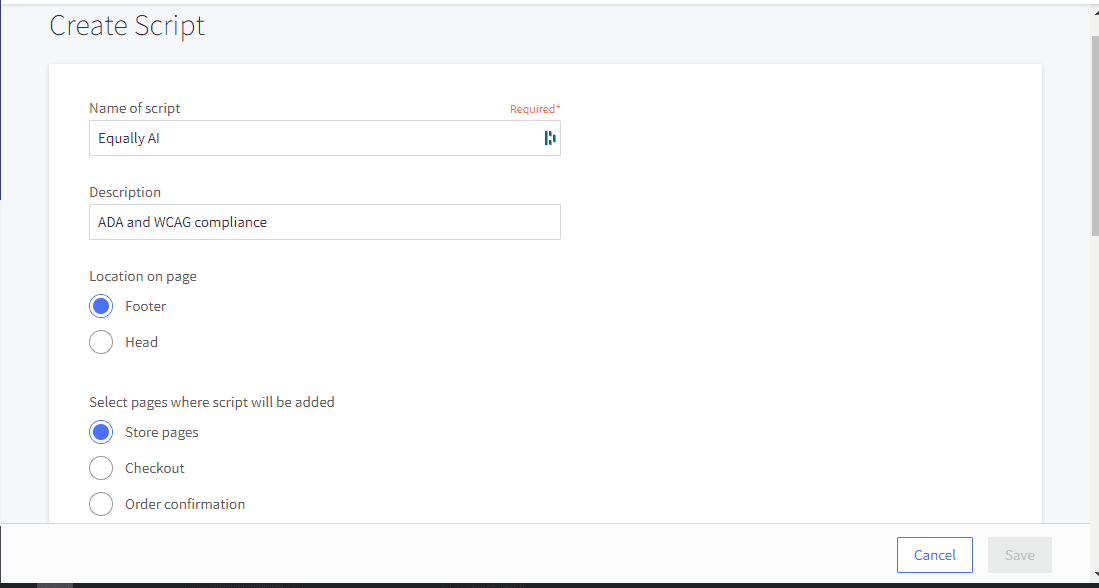This screenshot has height=588, width=1099.
Task: Click the red Required* indicator text
Action: click(535, 109)
